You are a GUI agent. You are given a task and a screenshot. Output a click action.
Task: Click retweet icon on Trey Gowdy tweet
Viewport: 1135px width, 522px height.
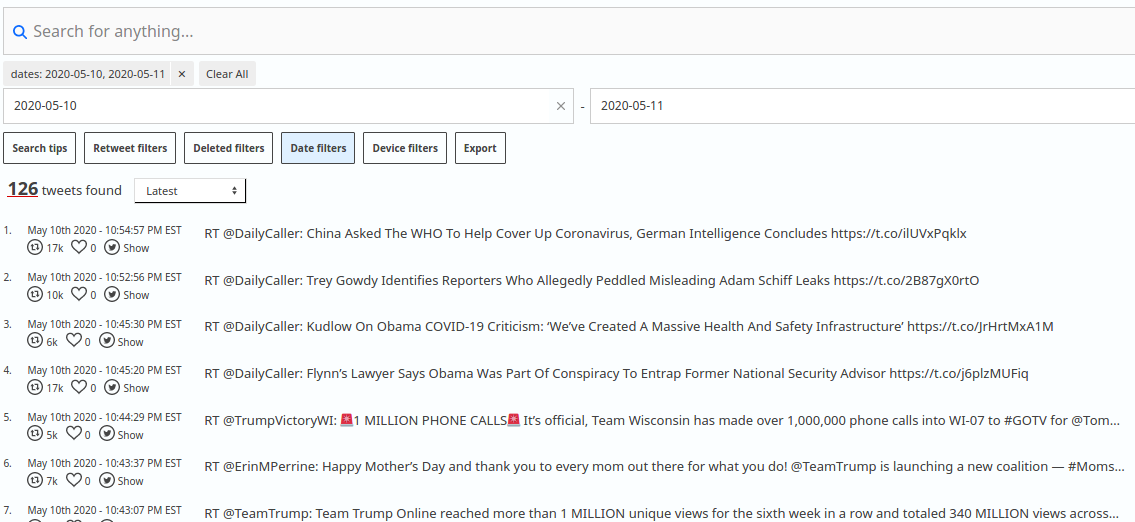pyautogui.click(x=35, y=295)
